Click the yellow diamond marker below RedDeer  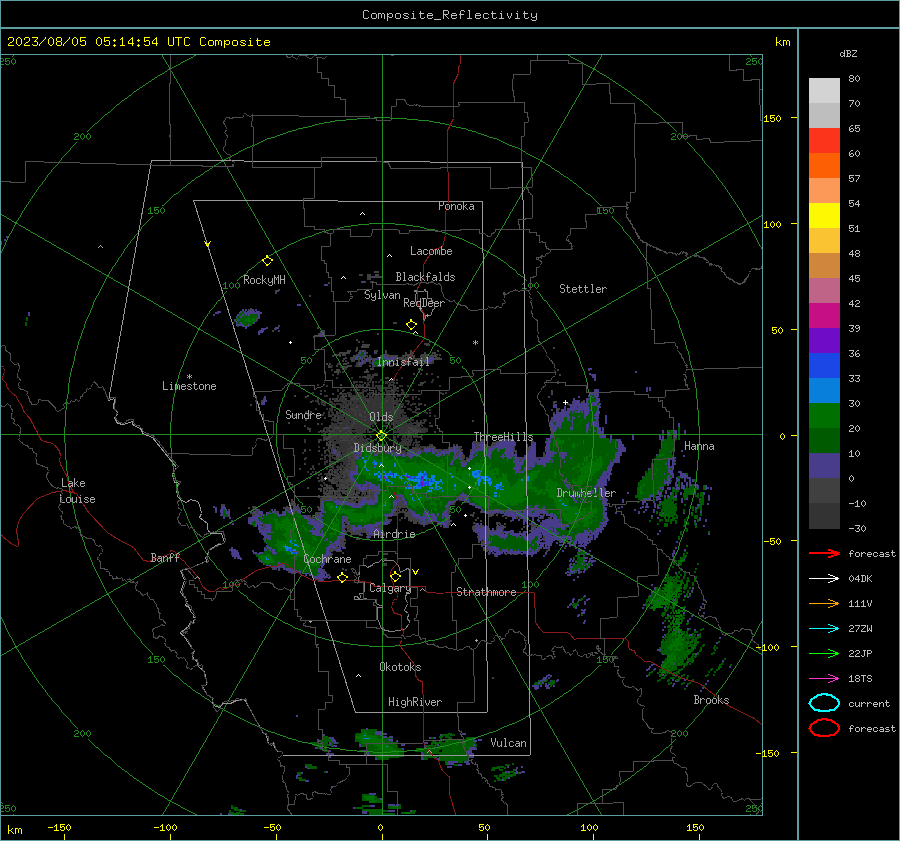[x=411, y=325]
